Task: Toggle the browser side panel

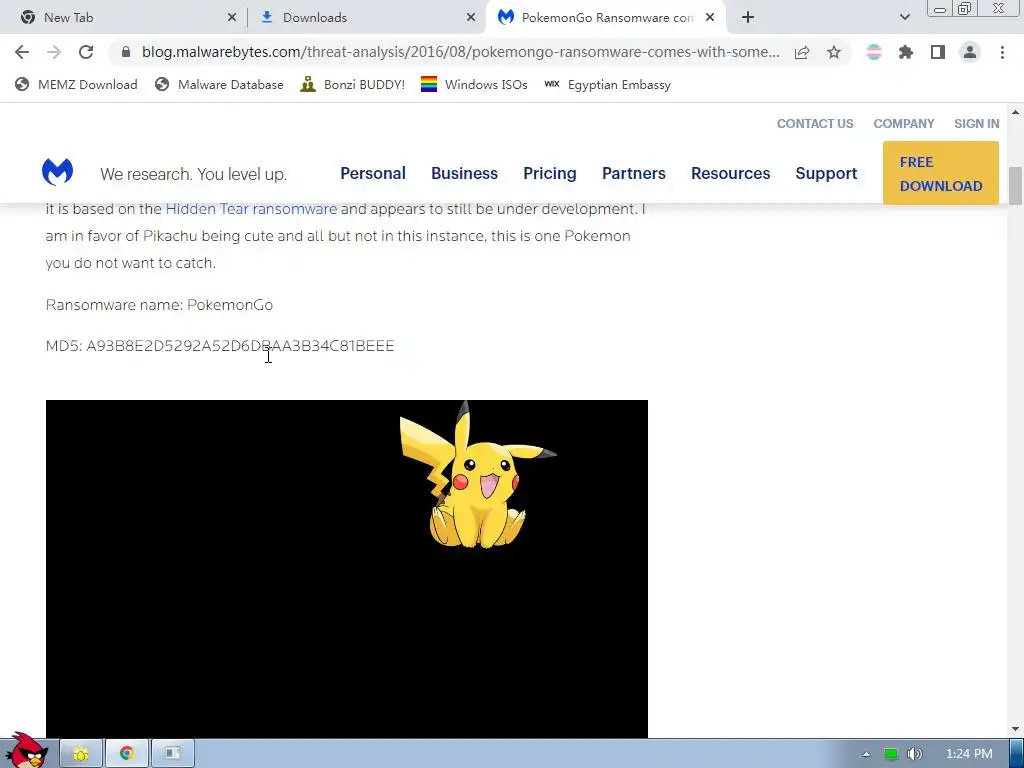Action: pyautogui.click(x=938, y=52)
